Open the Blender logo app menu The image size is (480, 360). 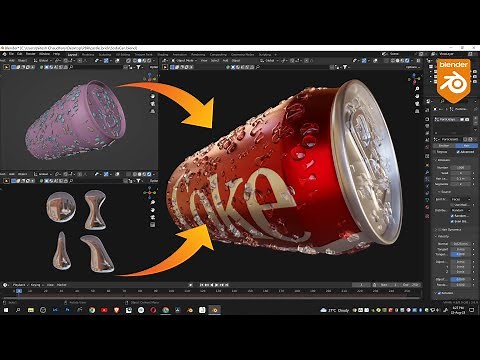5,54
